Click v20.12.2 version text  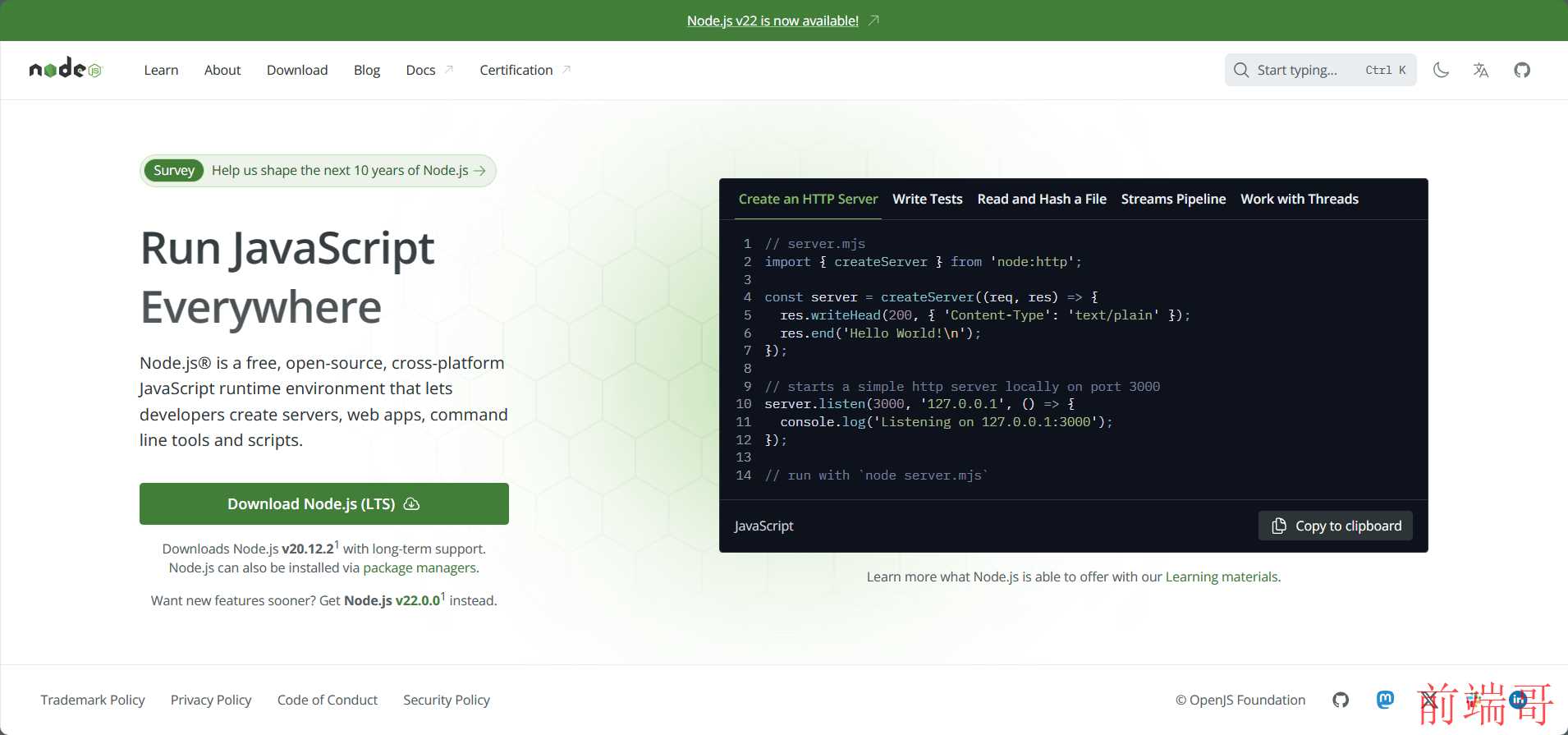[x=308, y=549]
